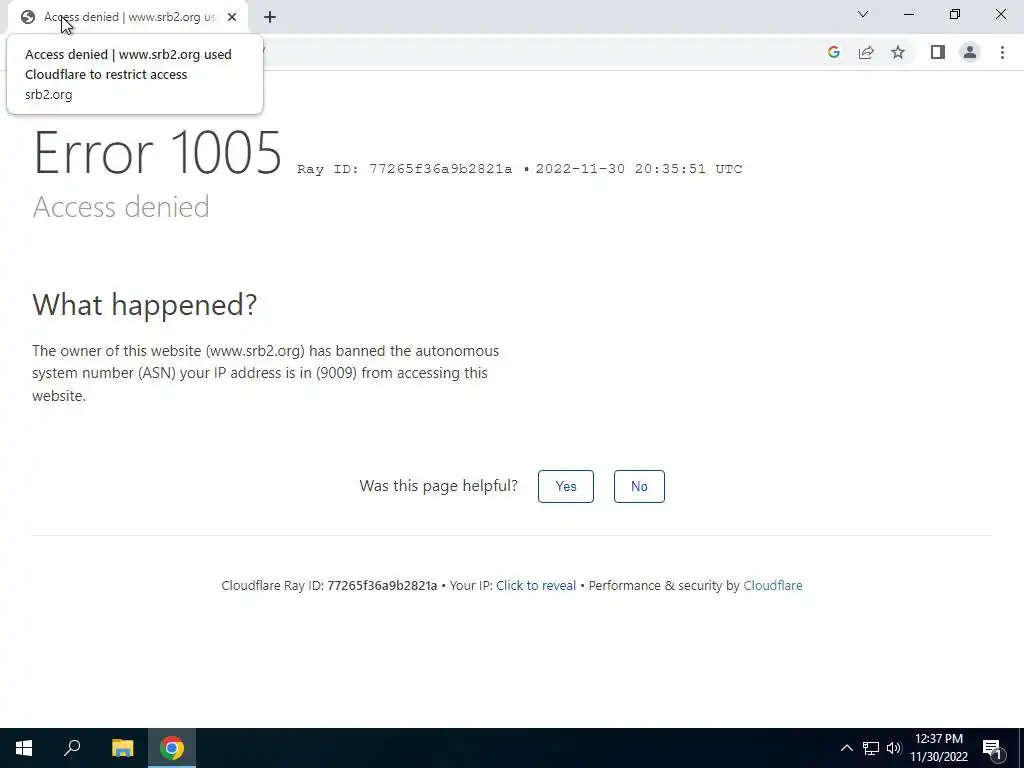Close the Access denied tab

[232, 17]
